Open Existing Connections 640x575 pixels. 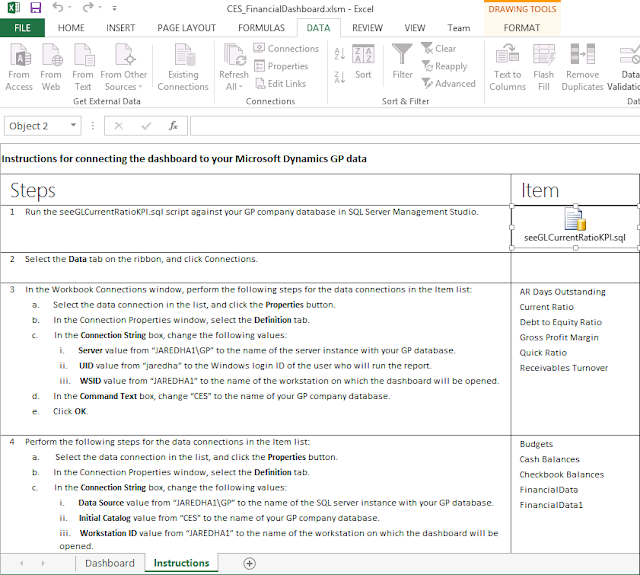[x=183, y=67]
